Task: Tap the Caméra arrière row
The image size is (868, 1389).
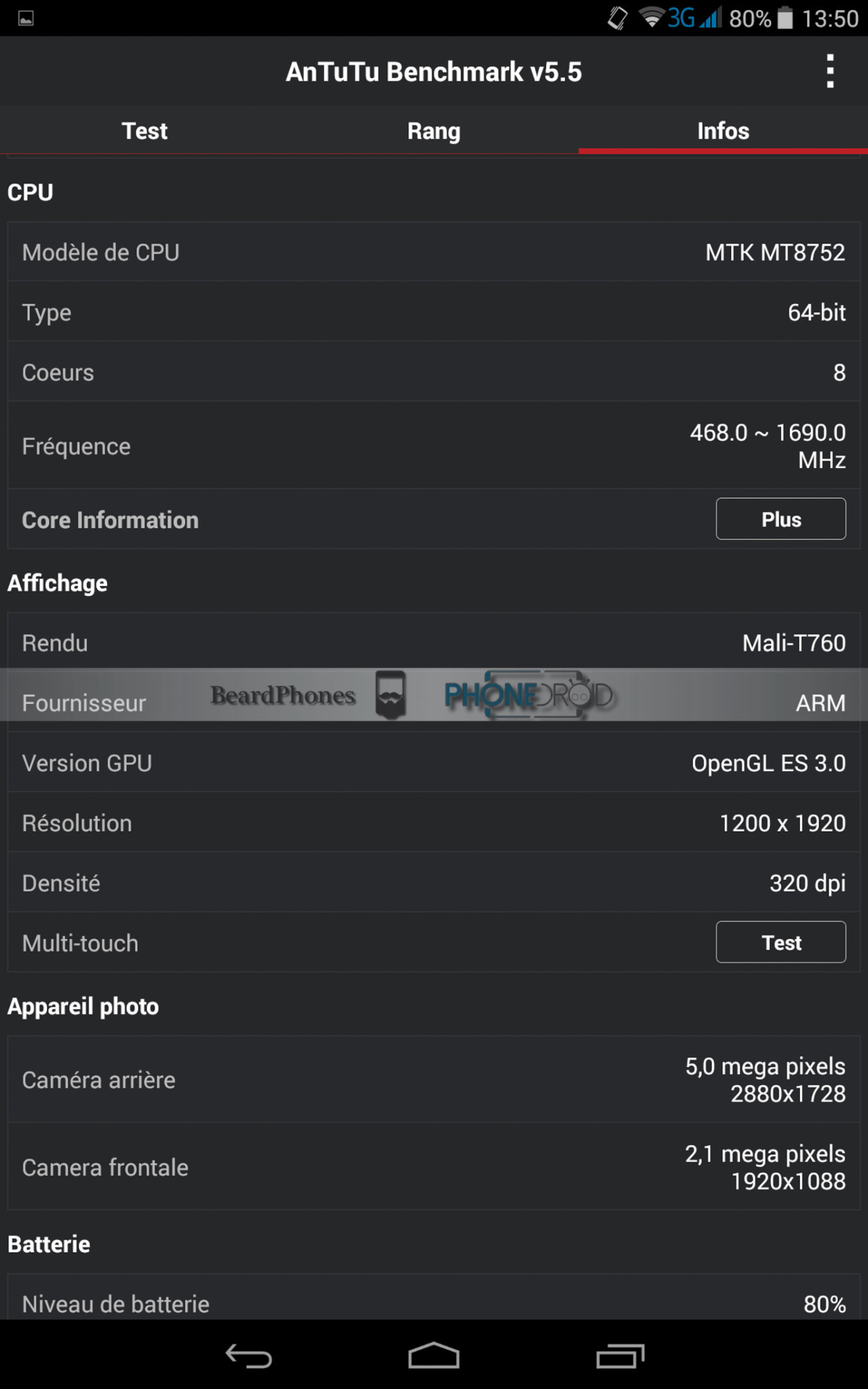Action: pos(433,1079)
